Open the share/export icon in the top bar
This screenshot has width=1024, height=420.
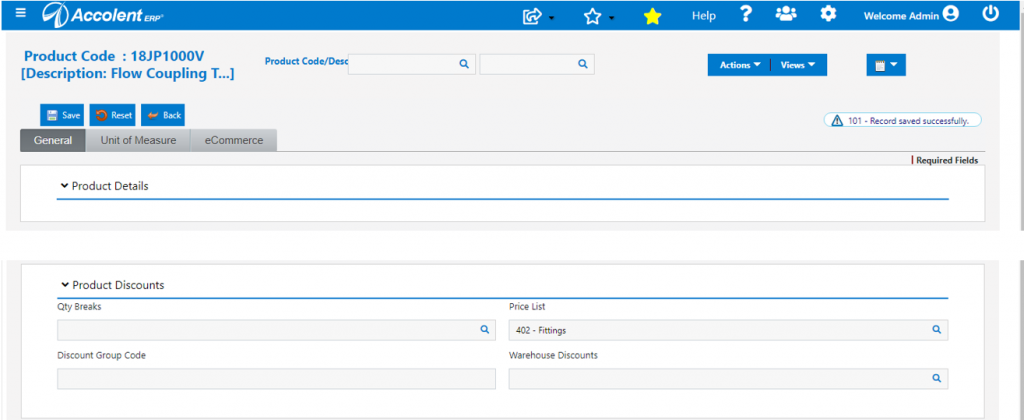[532, 17]
